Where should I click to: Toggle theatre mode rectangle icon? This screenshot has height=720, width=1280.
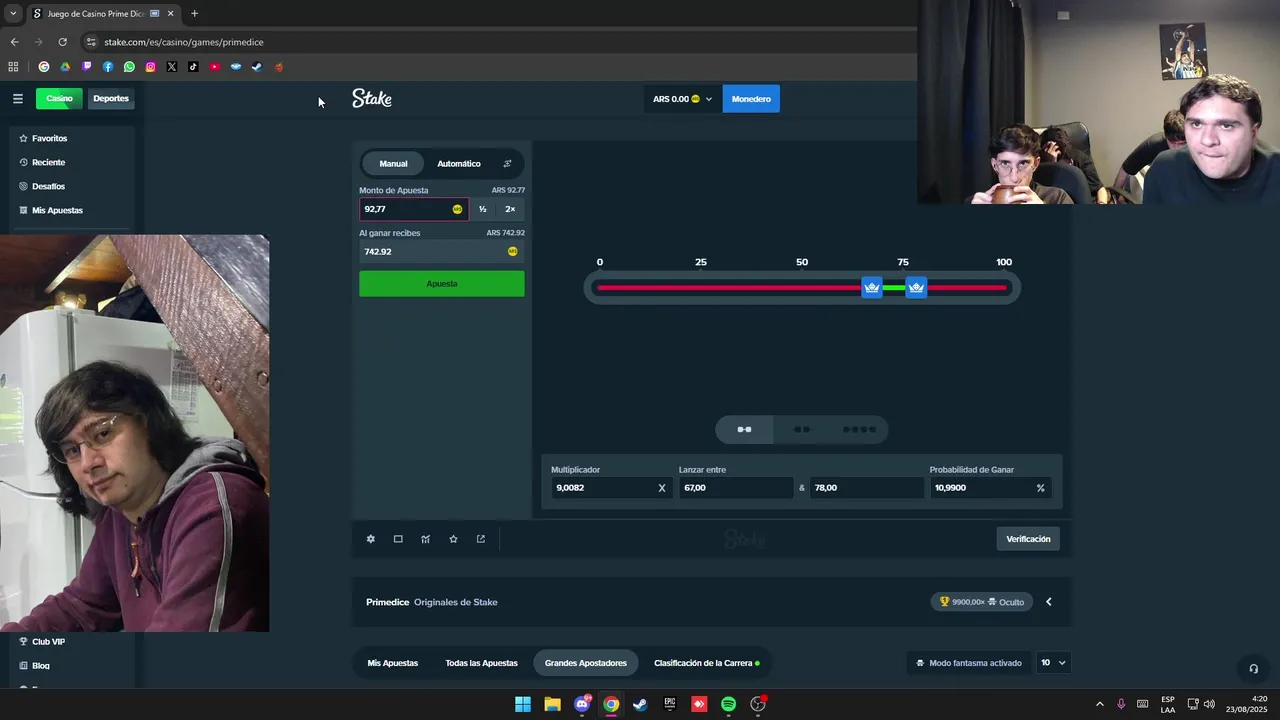coord(398,539)
